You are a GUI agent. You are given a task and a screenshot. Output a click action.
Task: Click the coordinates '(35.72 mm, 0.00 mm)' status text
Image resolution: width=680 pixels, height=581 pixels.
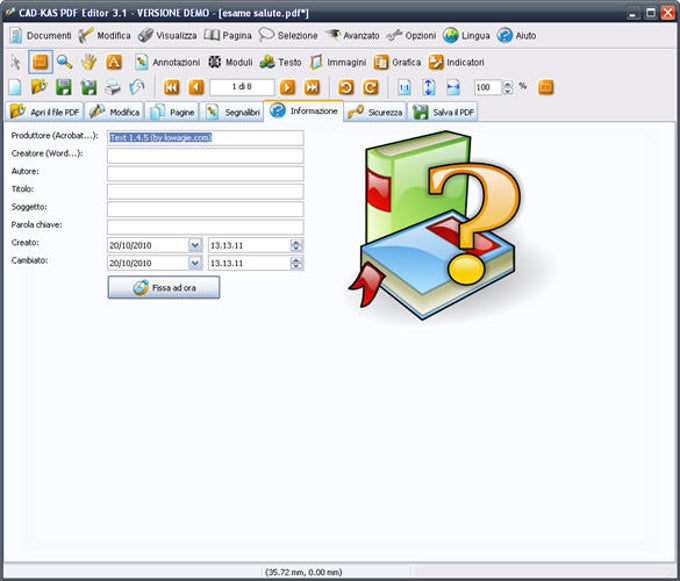[x=304, y=572]
